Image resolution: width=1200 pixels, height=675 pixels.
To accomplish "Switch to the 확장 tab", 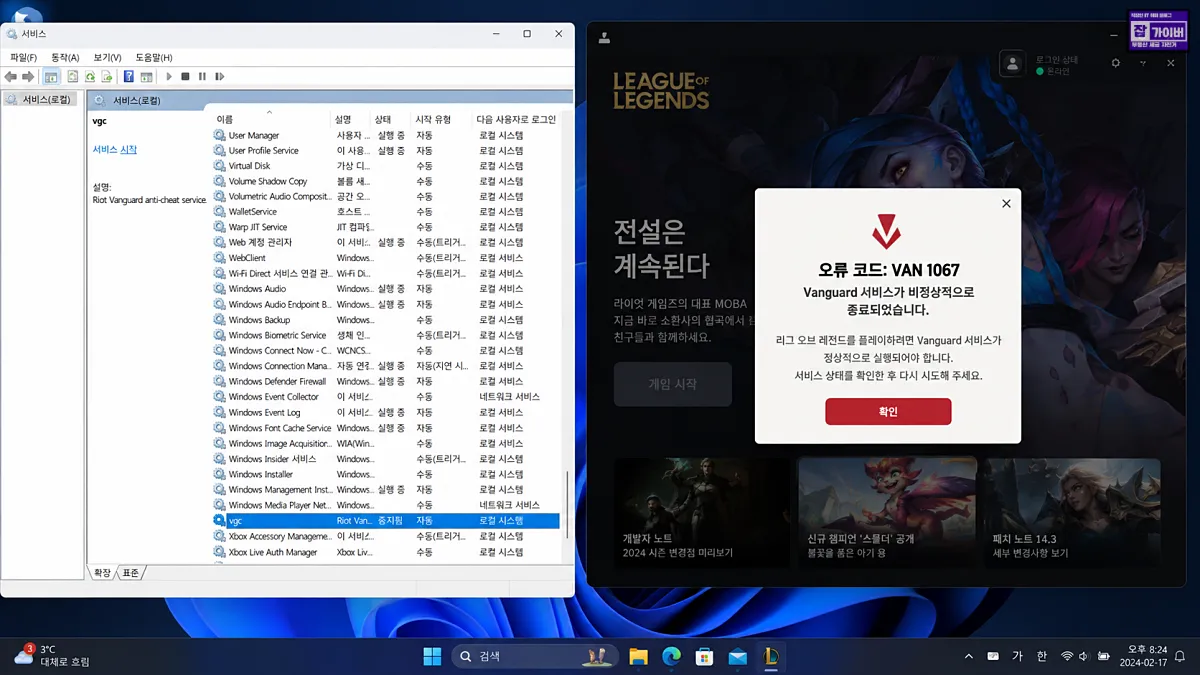I will 102,573.
